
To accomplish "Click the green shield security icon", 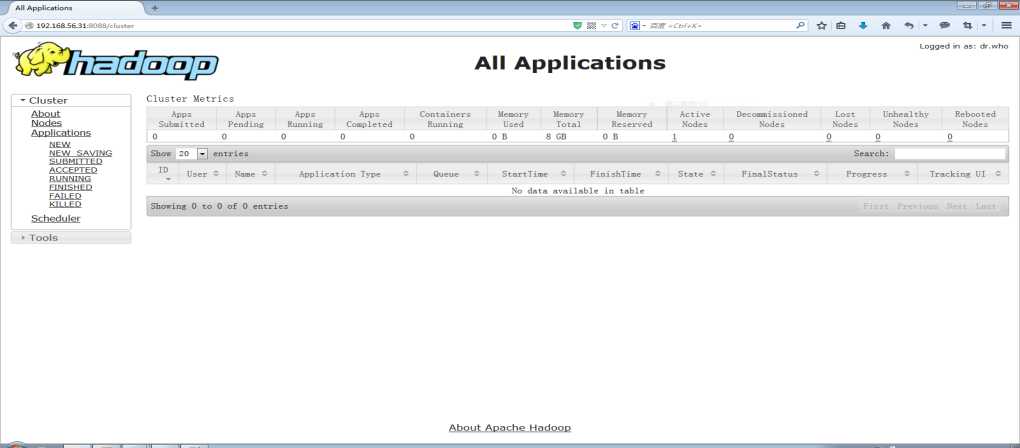I will (578, 25).
